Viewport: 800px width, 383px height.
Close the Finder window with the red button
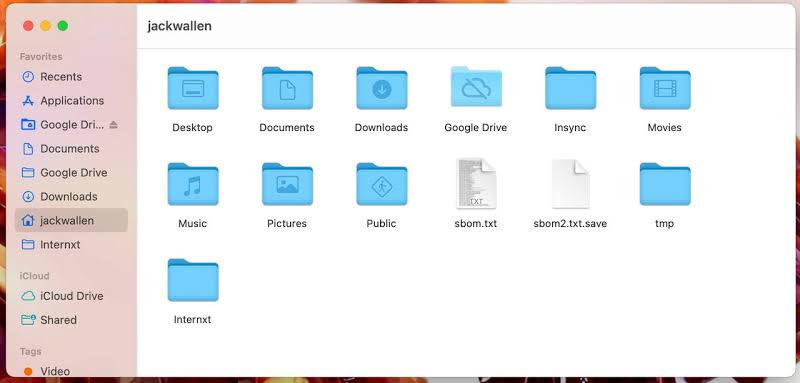tap(29, 26)
